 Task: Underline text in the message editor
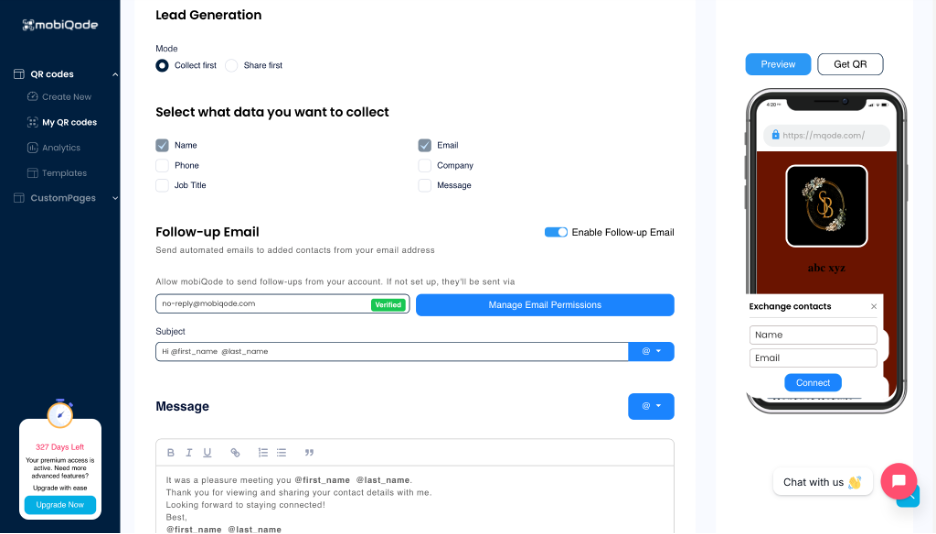(207, 453)
